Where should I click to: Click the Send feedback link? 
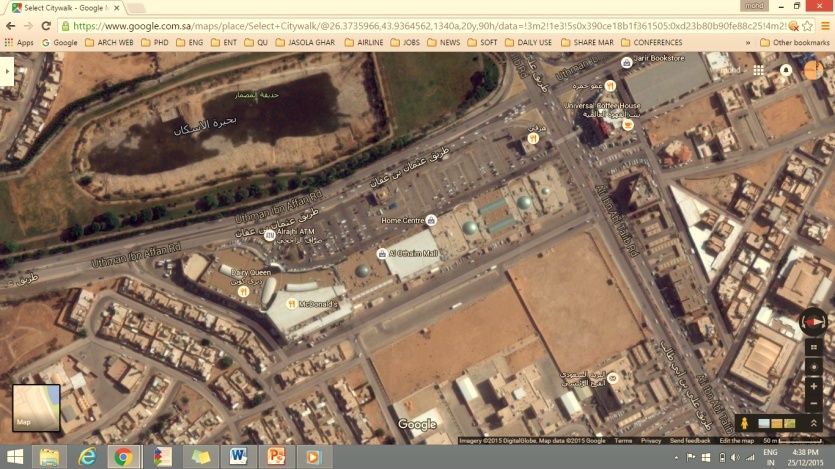coord(690,440)
